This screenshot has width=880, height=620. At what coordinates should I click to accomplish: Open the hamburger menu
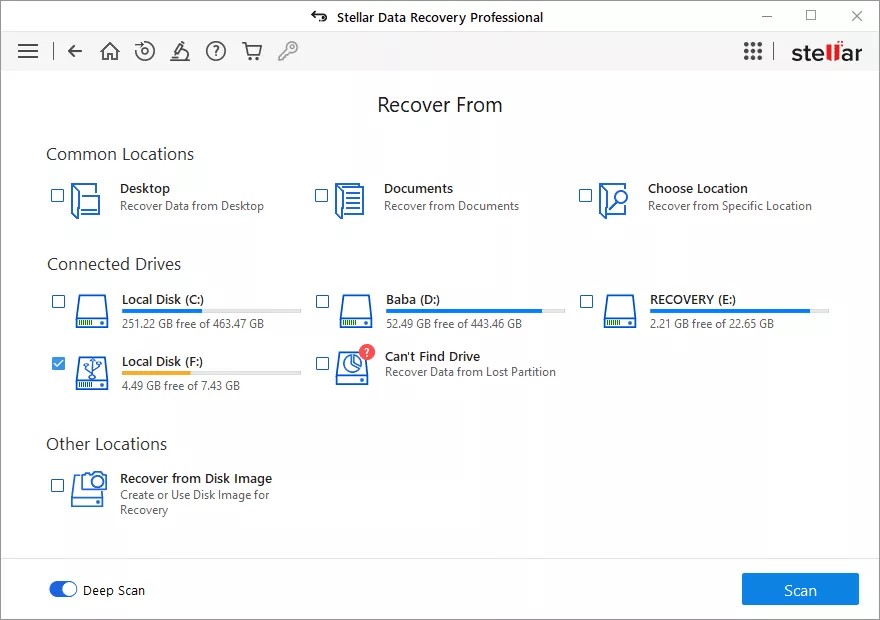(28, 50)
